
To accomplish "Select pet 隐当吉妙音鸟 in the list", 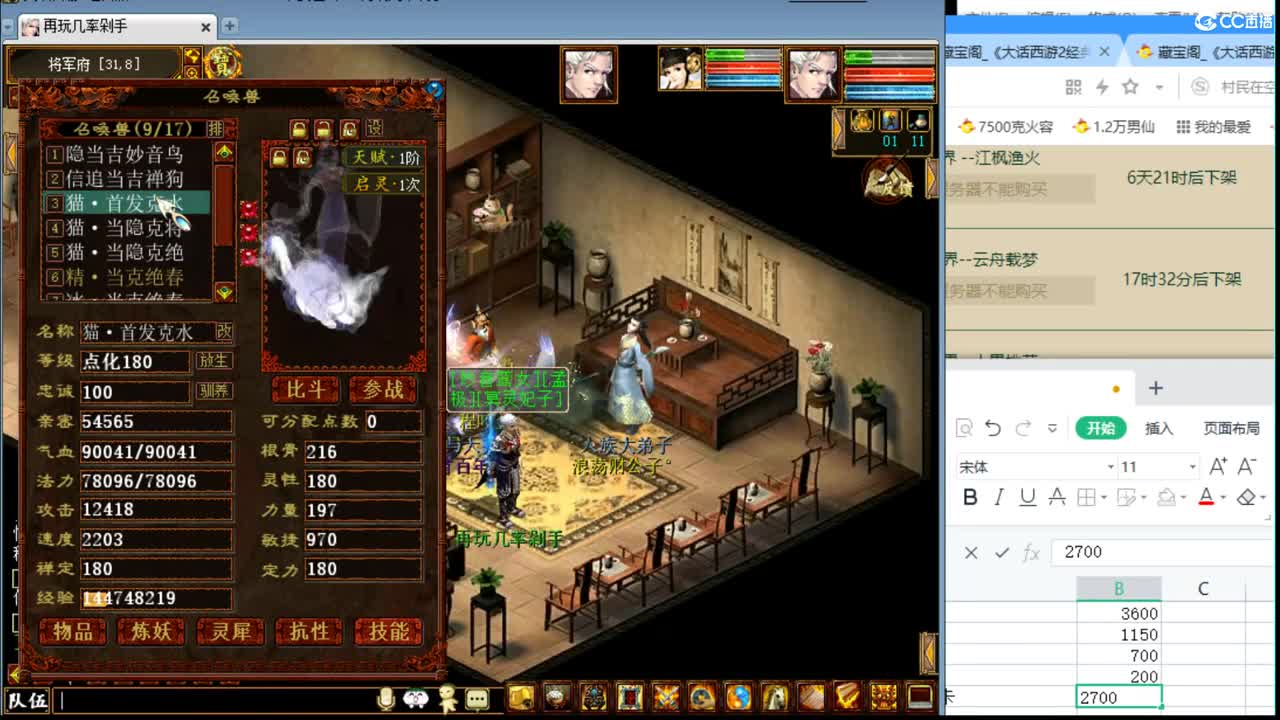I will tap(125, 155).
